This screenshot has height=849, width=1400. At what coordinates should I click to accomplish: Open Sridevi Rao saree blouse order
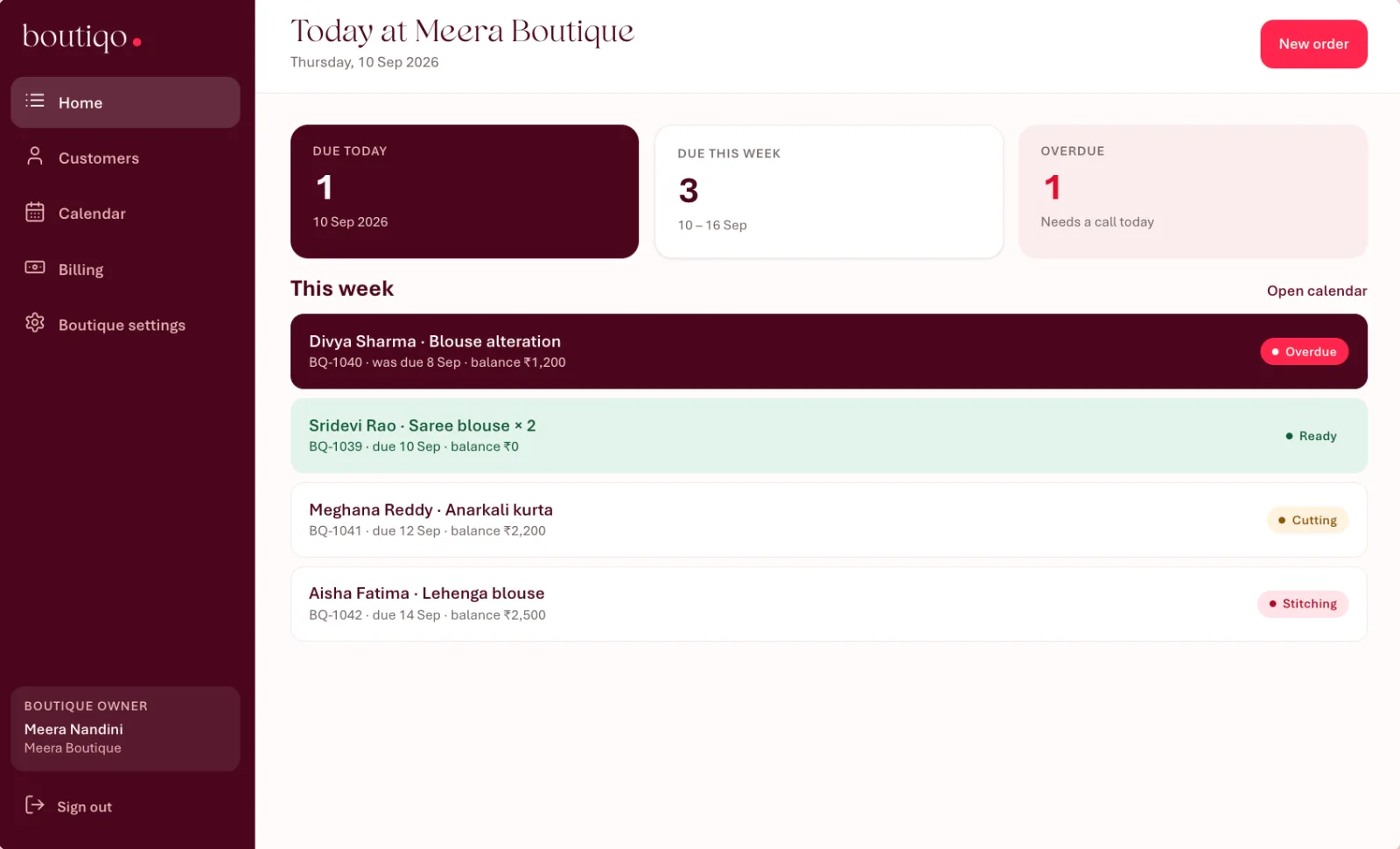829,435
